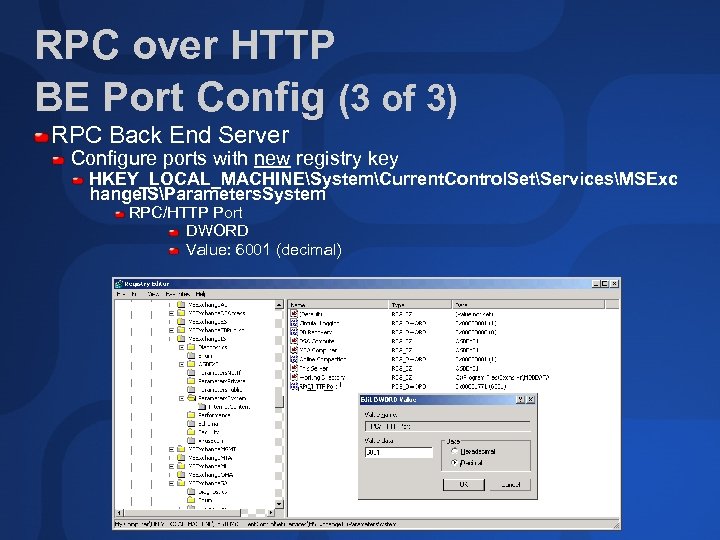Close the Edit DWORD Value dialog
The image size is (720, 540).
(x=530, y=399)
